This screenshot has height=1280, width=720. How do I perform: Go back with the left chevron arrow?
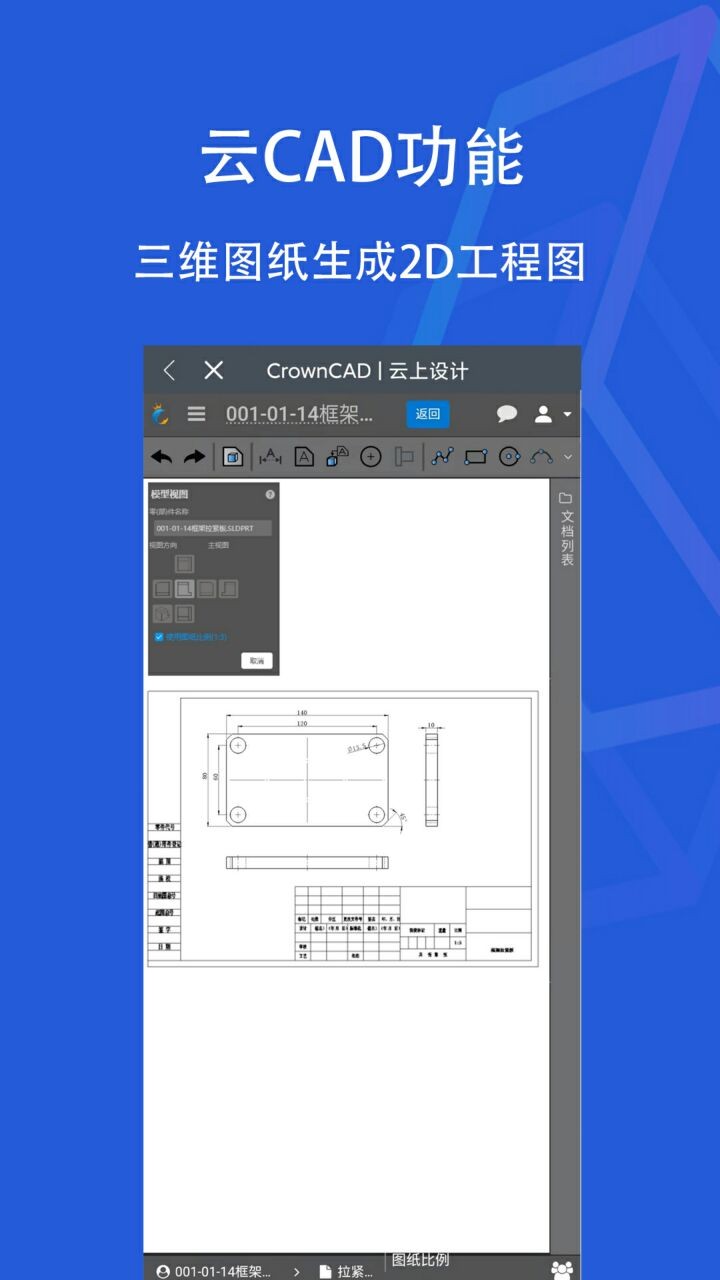pyautogui.click(x=169, y=371)
